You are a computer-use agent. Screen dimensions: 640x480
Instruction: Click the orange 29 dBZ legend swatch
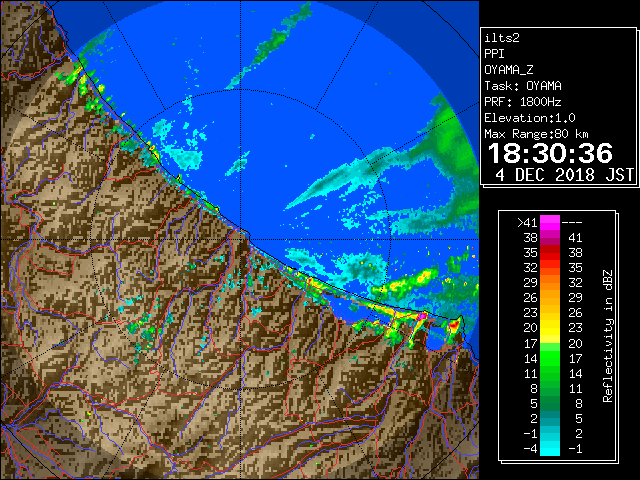point(550,282)
